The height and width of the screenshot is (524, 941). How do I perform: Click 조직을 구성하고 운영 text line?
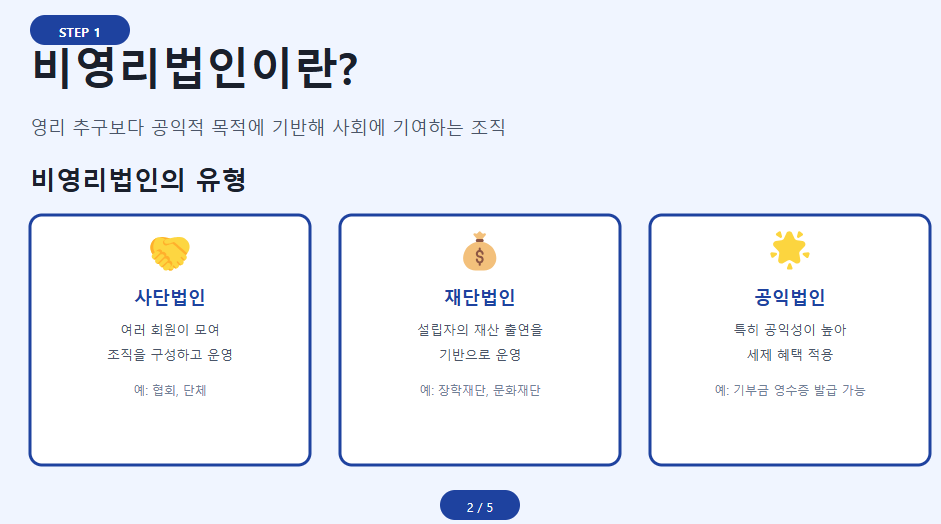tap(170, 355)
